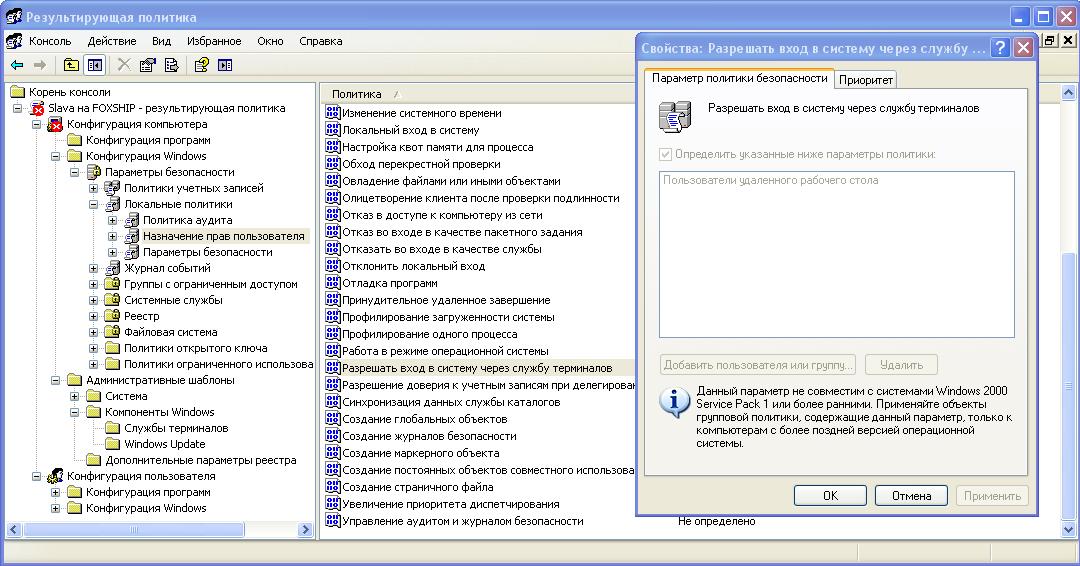Collapse the Локальные политики node
1080x566 pixels.
pyautogui.click(x=94, y=205)
